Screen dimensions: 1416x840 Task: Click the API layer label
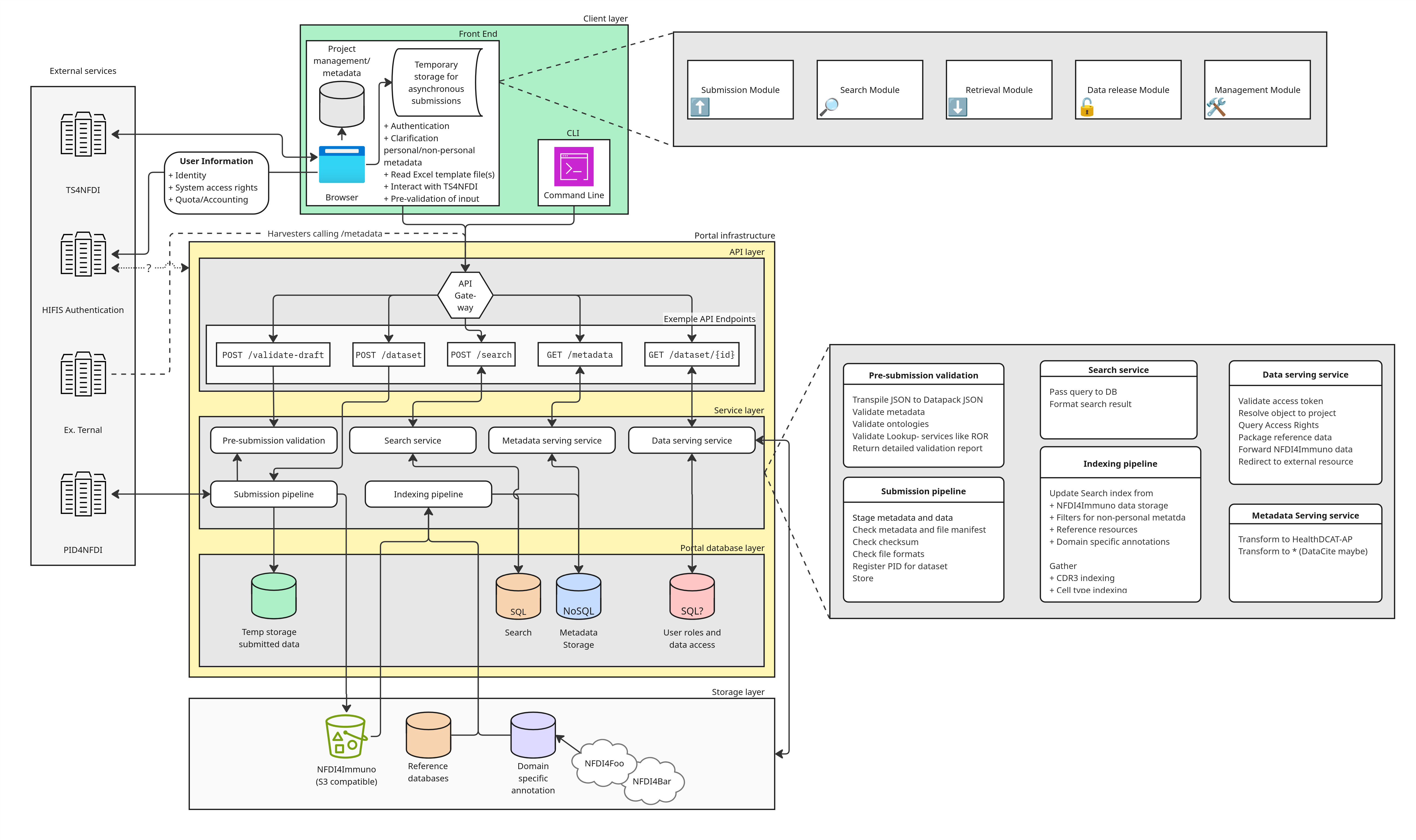pos(746,252)
